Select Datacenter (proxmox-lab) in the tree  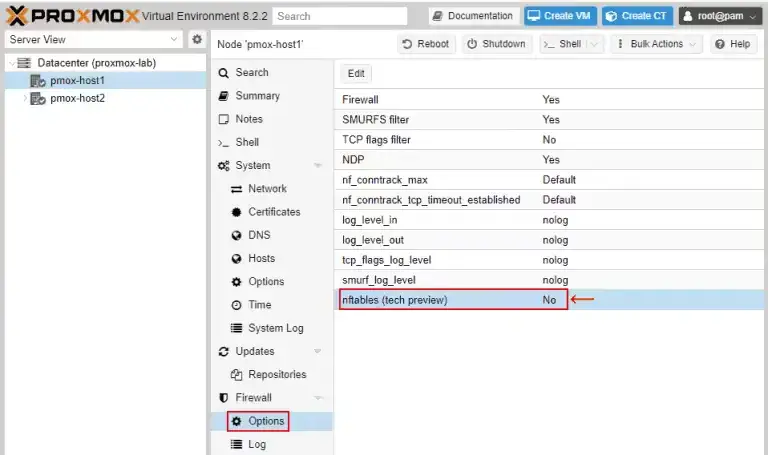click(105, 63)
